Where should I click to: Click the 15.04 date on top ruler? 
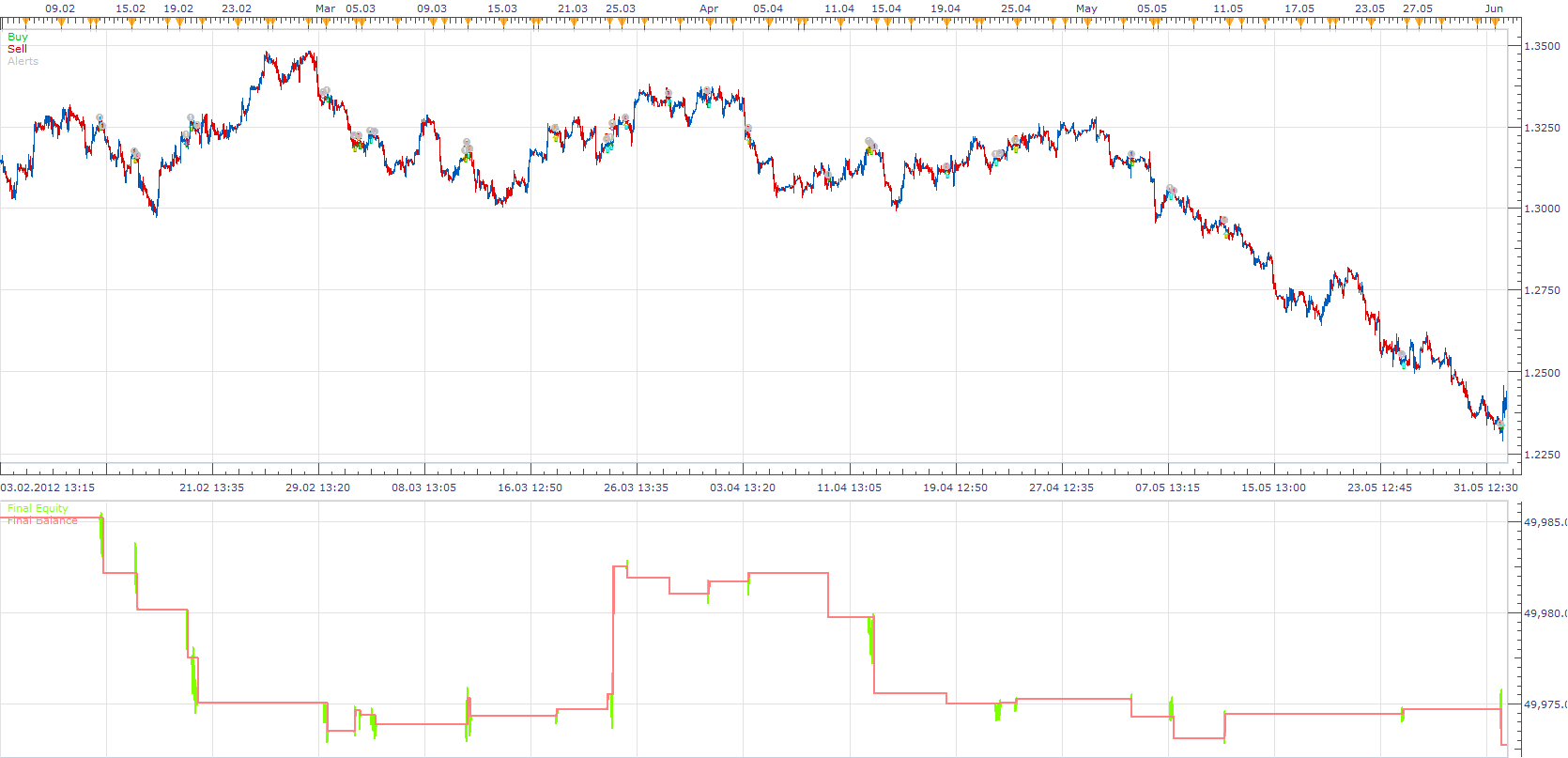click(886, 8)
